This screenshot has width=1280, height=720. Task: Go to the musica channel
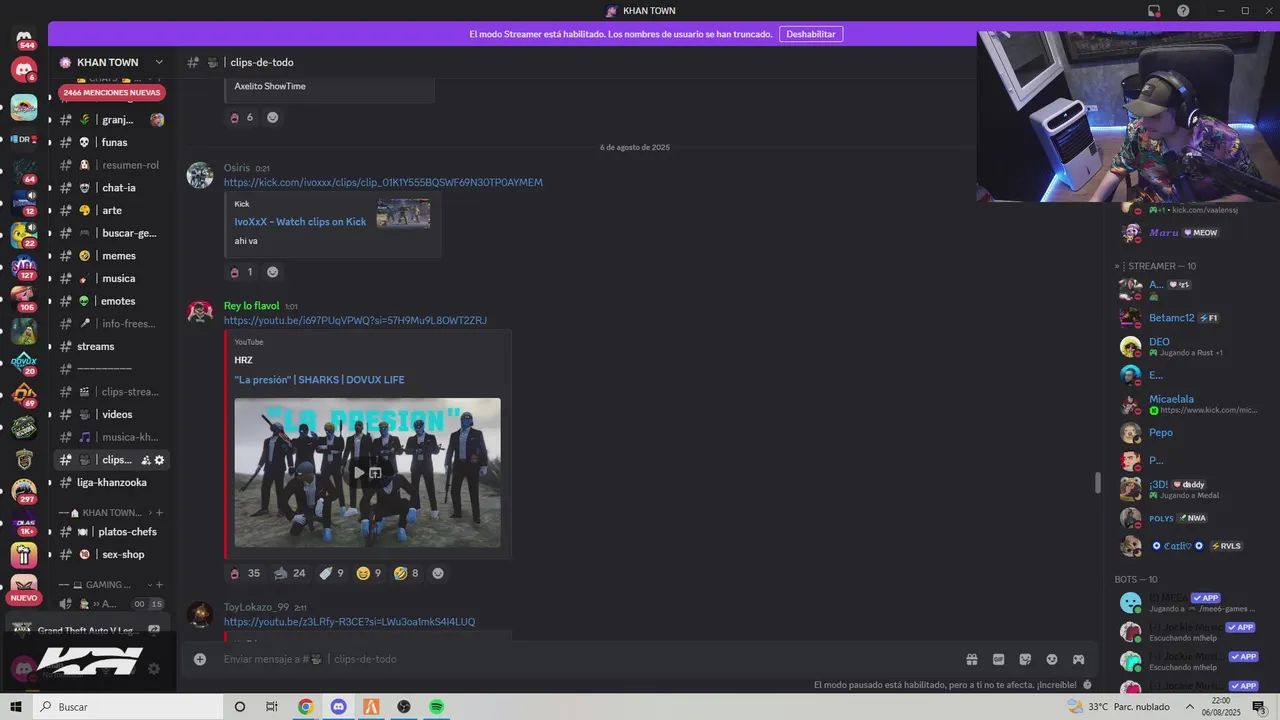click(x=110, y=278)
